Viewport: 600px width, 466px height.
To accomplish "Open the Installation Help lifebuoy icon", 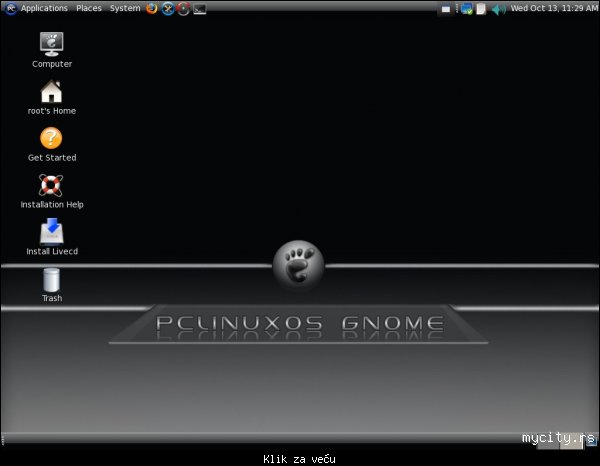I will 51,185.
